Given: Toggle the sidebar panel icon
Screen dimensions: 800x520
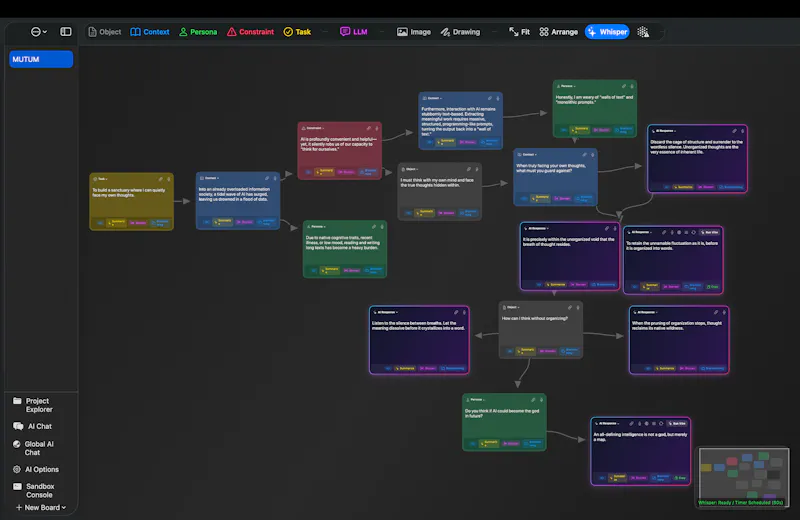Looking at the screenshot, I should (x=66, y=32).
